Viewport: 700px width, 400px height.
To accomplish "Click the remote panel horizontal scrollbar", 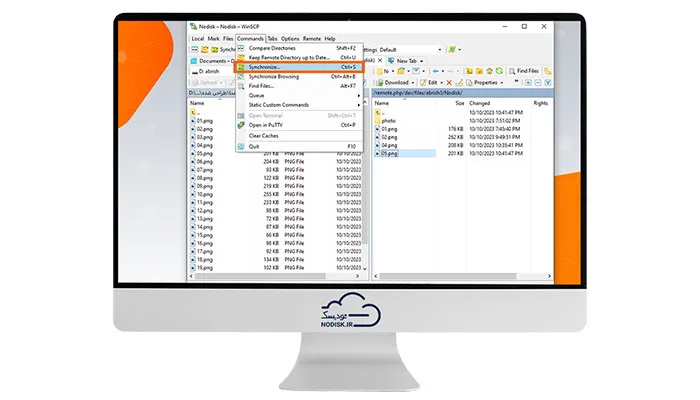I will click(462, 276).
